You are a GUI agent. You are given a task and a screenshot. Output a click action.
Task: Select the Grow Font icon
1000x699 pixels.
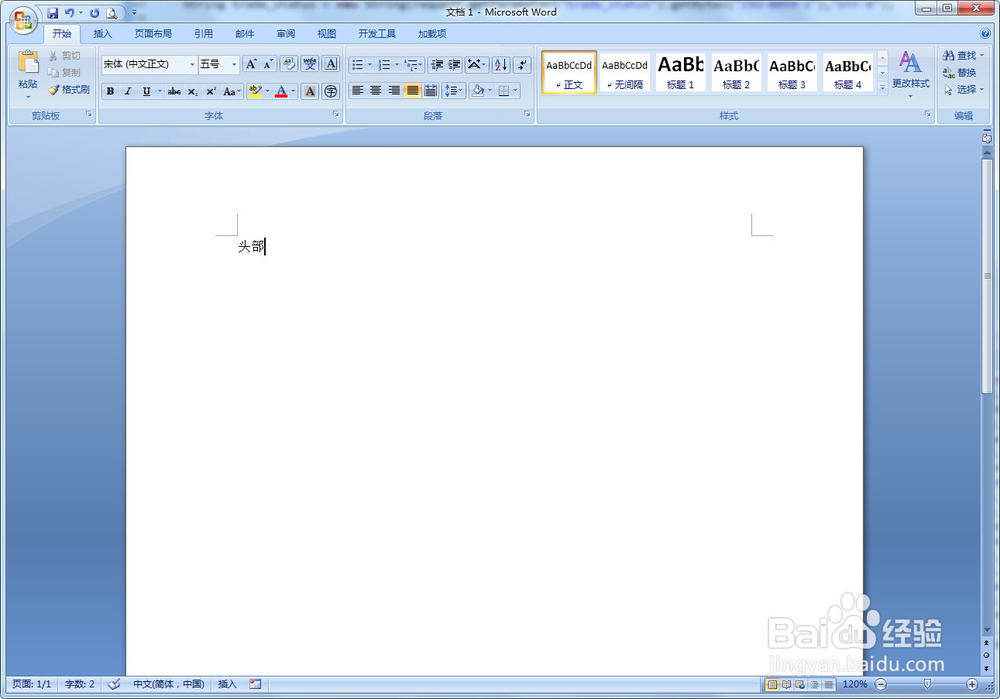(x=252, y=63)
